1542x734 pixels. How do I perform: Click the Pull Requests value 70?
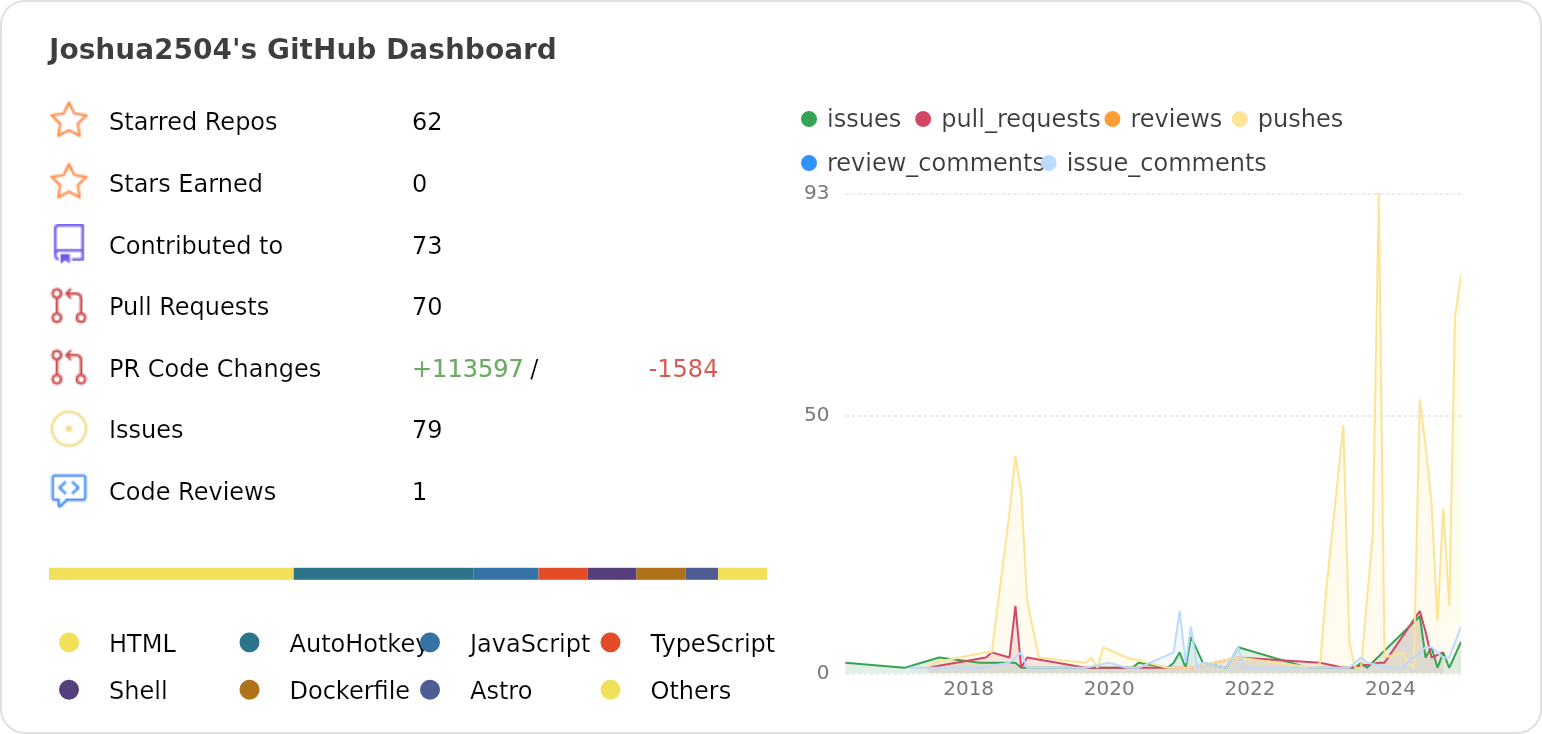coord(427,307)
